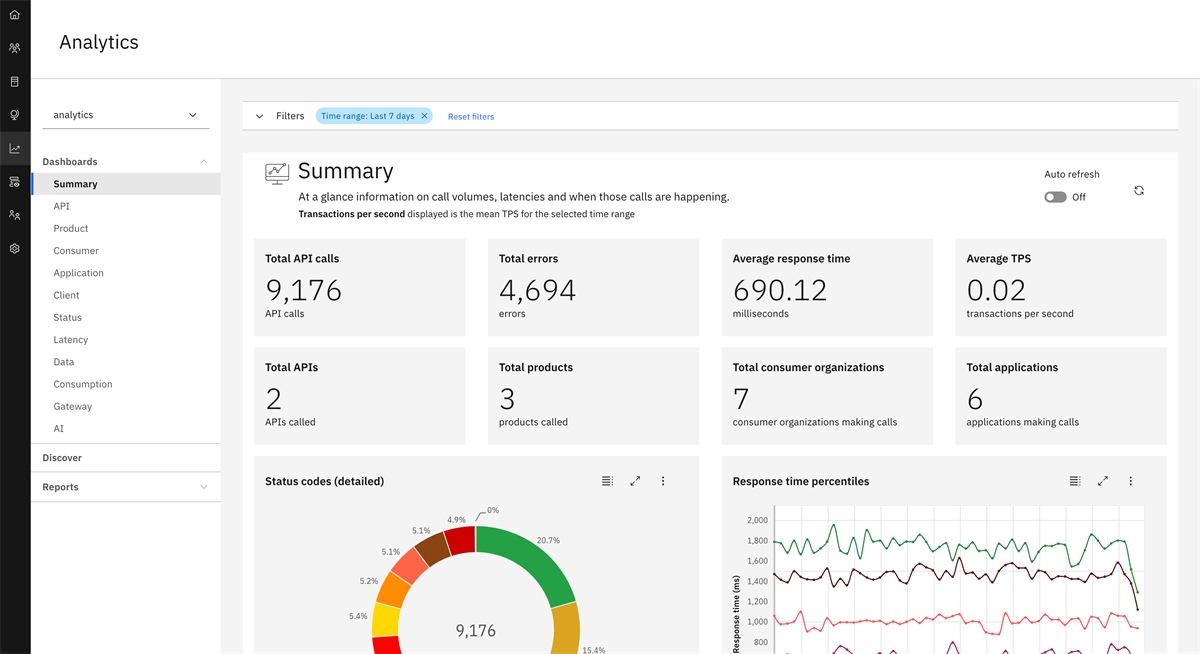The width and height of the screenshot is (1200, 654).
Task: Expand Response time percentiles chart to fullscreen
Action: pos(1103,481)
